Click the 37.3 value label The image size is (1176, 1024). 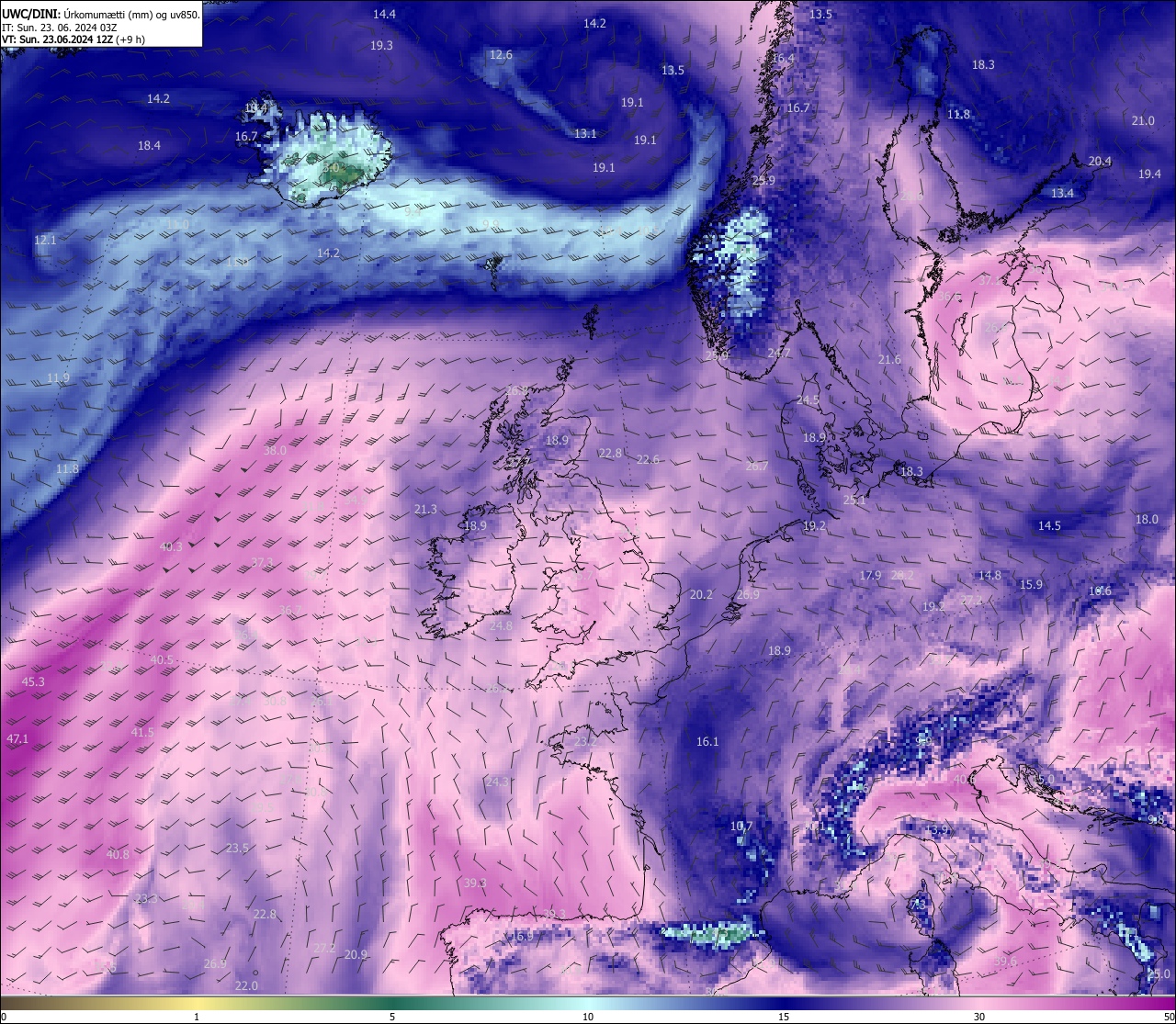[262, 562]
